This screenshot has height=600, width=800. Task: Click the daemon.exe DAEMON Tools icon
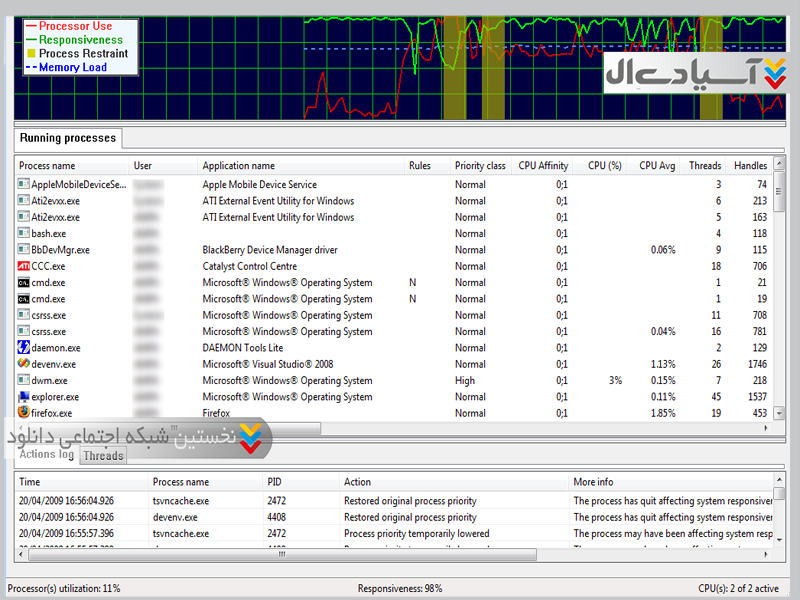coord(24,348)
